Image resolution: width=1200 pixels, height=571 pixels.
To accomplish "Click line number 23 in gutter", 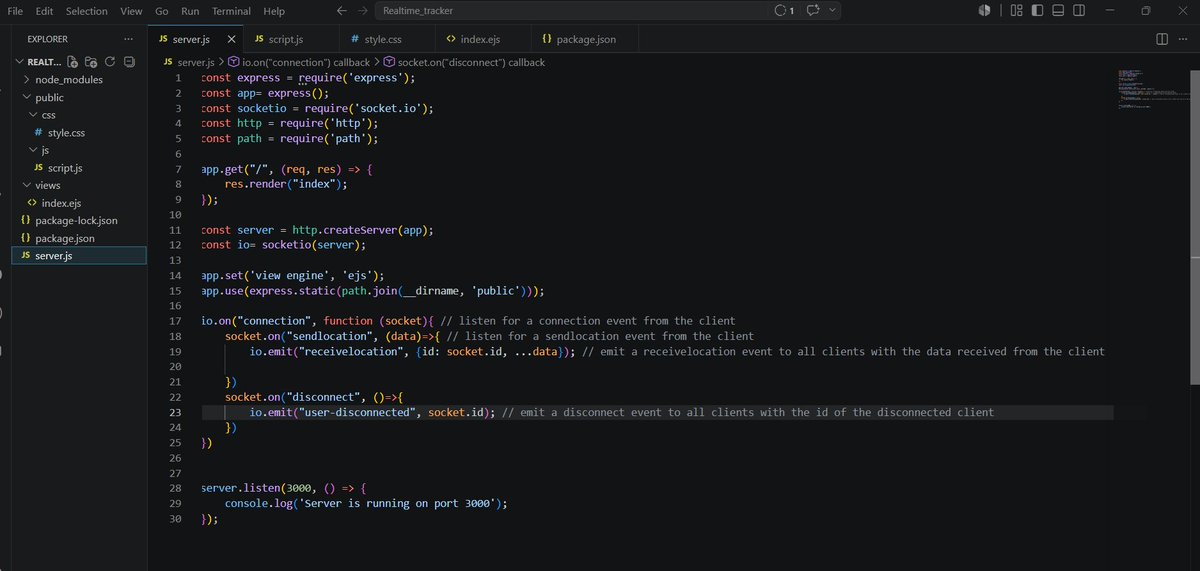I will point(175,412).
